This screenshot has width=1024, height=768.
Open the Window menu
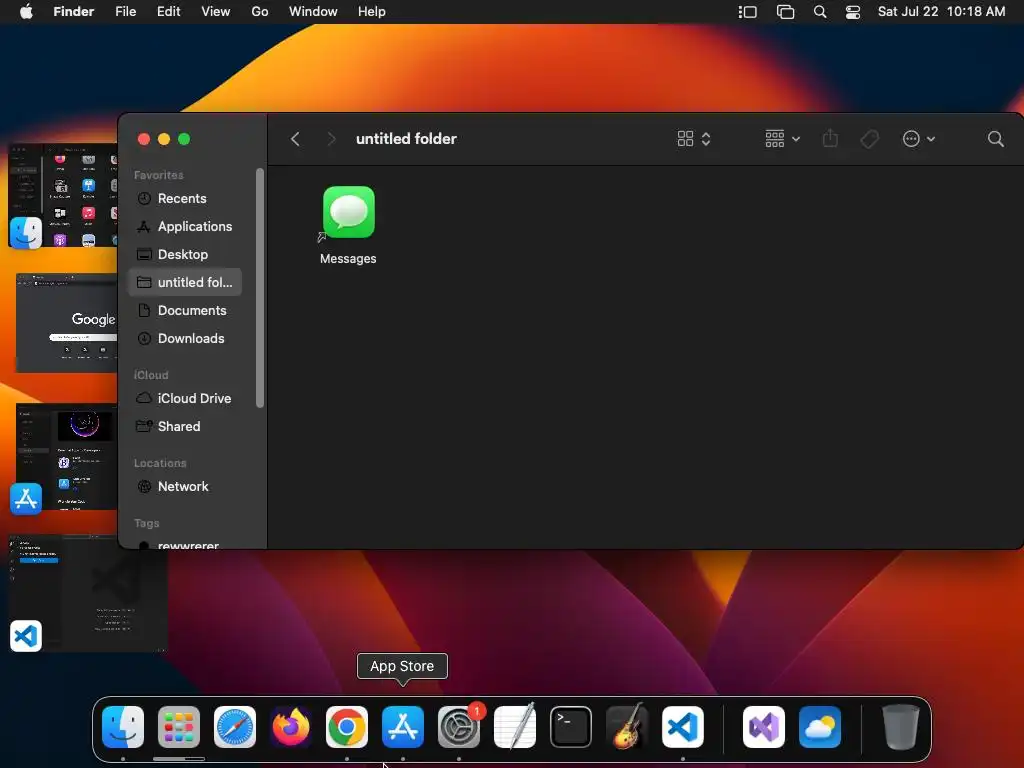pos(313,11)
